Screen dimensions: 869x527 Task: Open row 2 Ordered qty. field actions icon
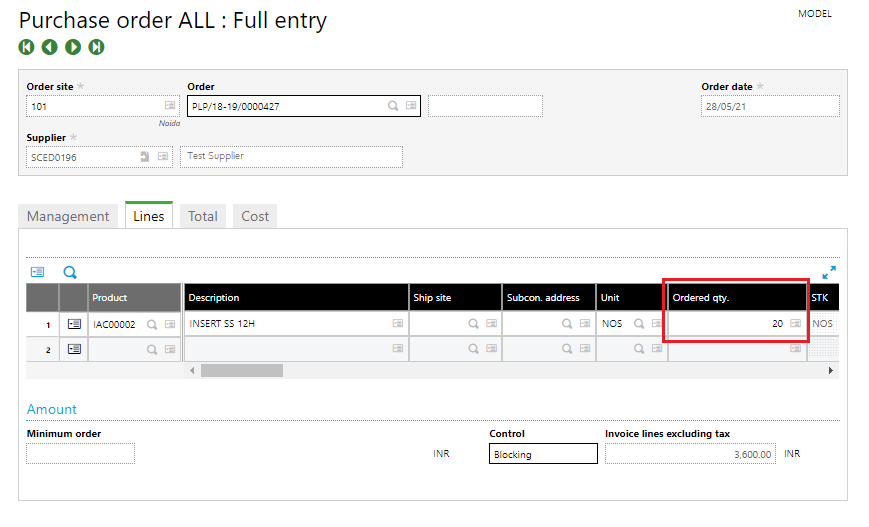point(795,348)
